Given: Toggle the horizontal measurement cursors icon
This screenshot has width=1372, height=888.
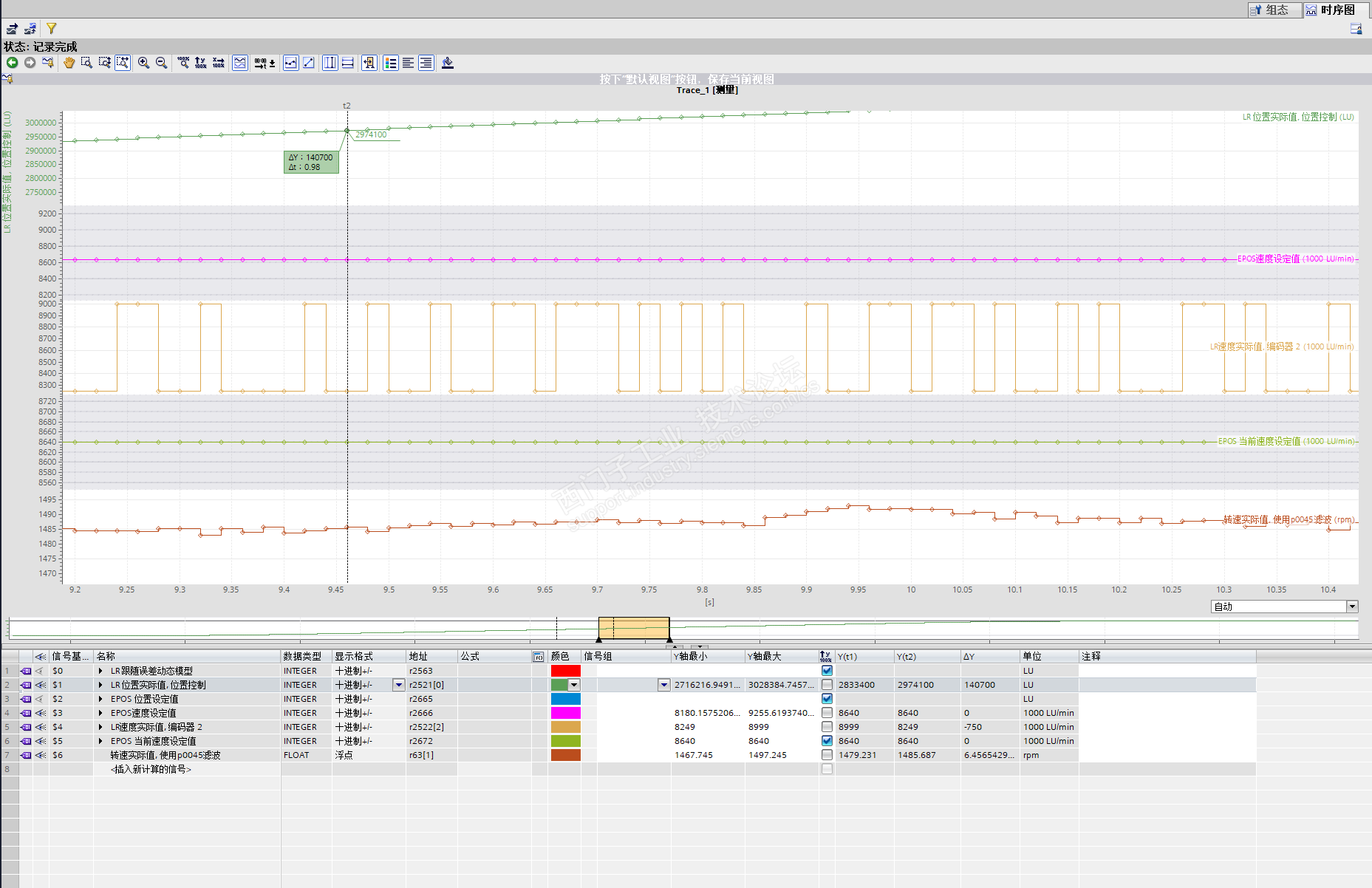Looking at the screenshot, I should [x=347, y=63].
